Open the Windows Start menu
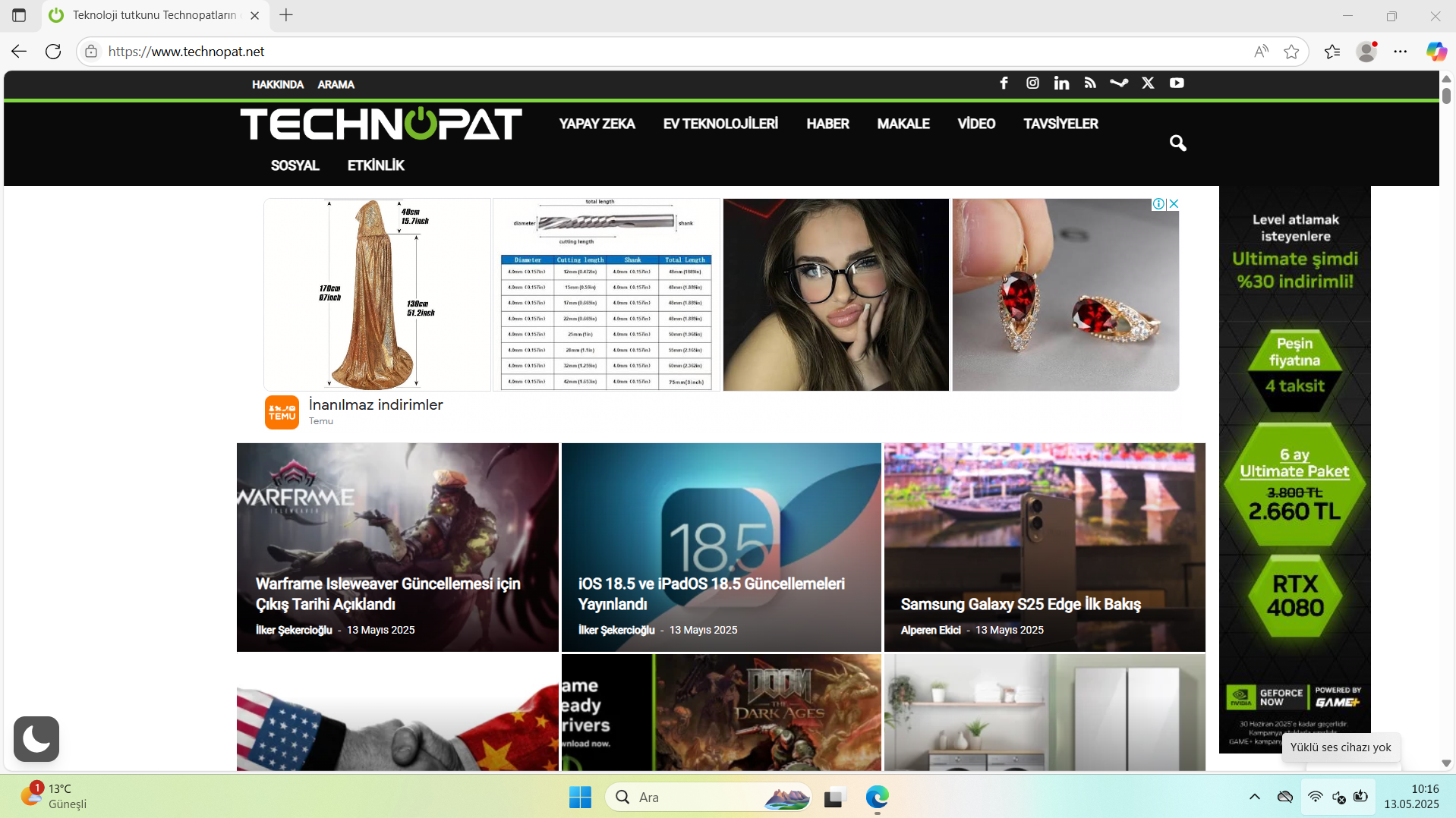This screenshot has height=818, width=1456. click(x=580, y=797)
